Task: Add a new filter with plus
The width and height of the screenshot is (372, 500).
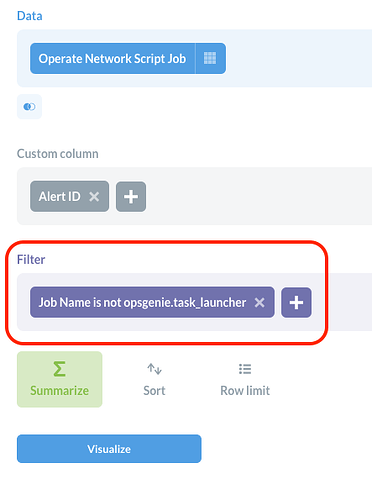Action: [x=296, y=303]
